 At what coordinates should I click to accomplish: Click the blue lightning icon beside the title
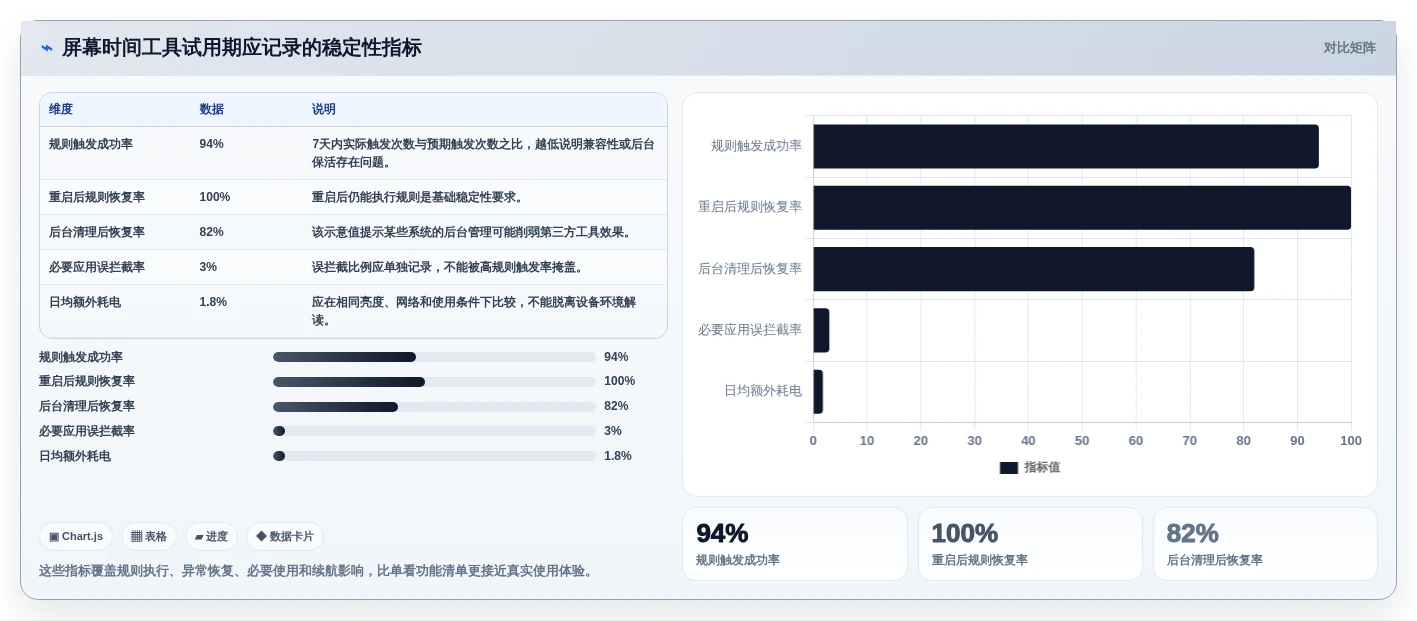47,48
